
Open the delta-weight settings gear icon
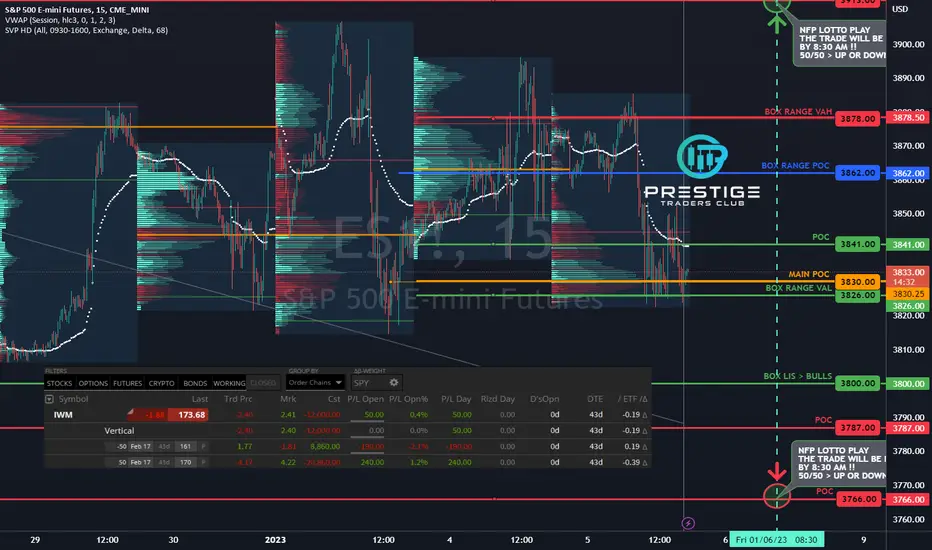393,382
